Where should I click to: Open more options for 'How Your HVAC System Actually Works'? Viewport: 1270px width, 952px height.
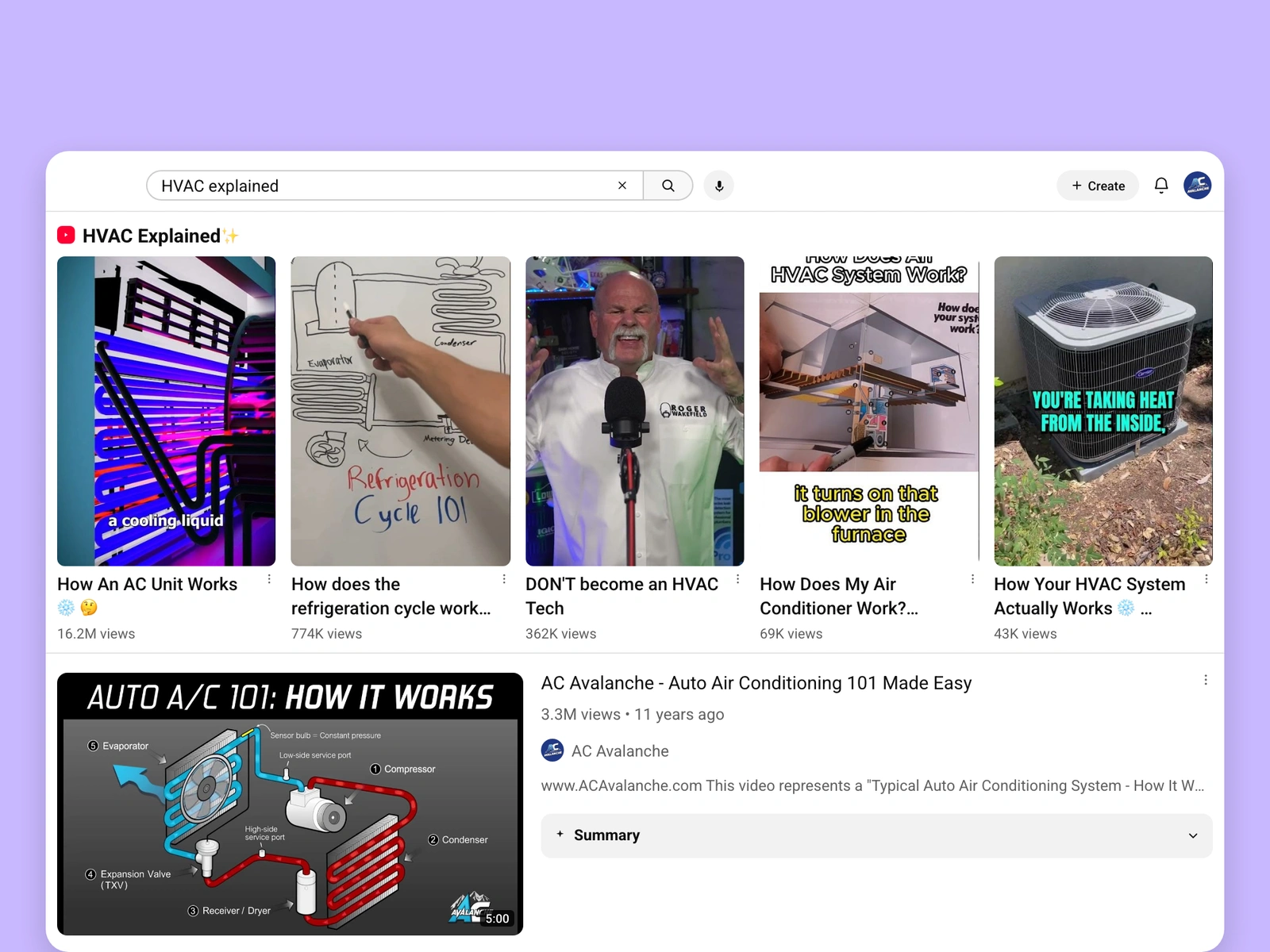point(1206,580)
